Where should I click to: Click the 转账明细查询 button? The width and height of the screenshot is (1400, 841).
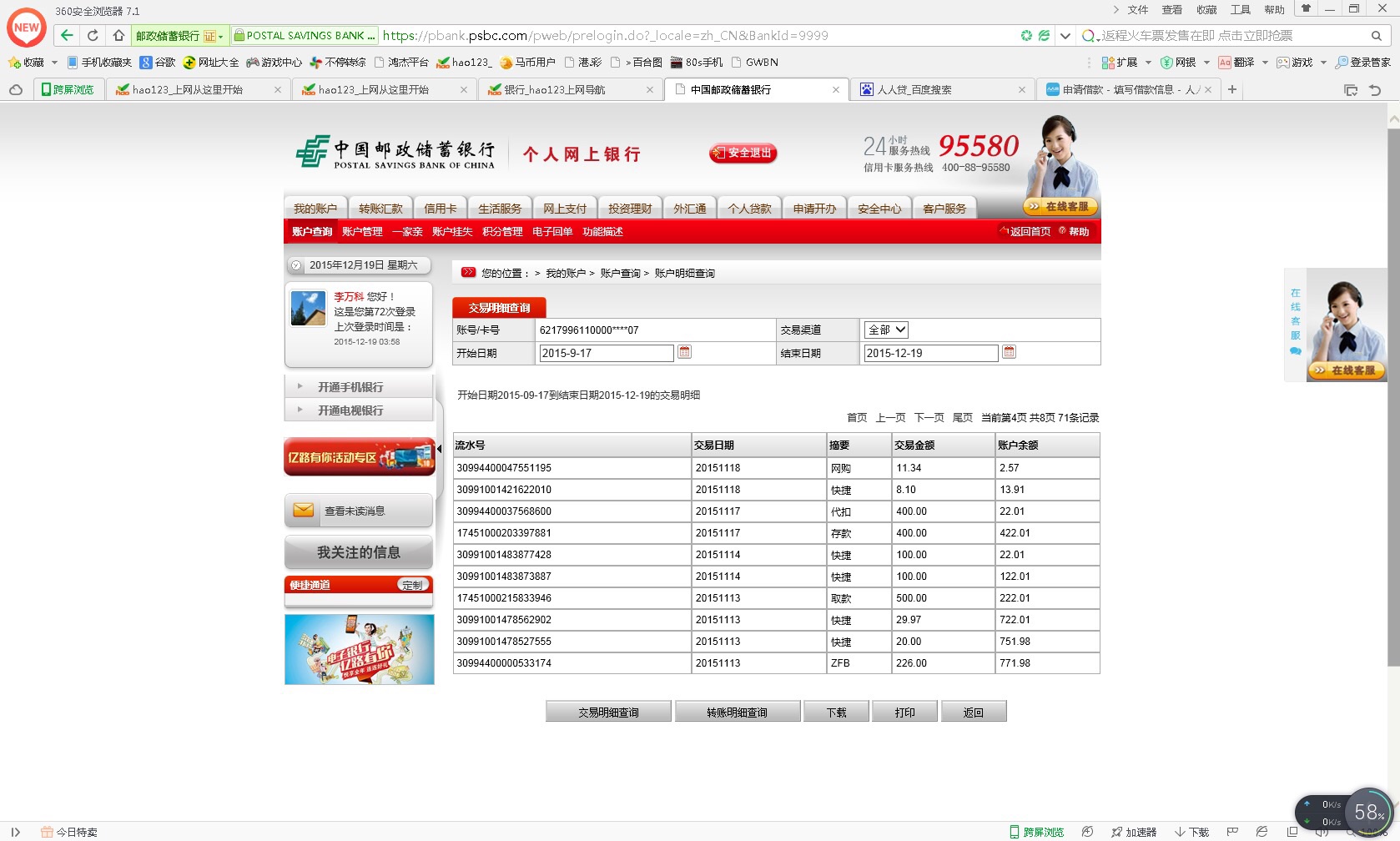pos(737,712)
